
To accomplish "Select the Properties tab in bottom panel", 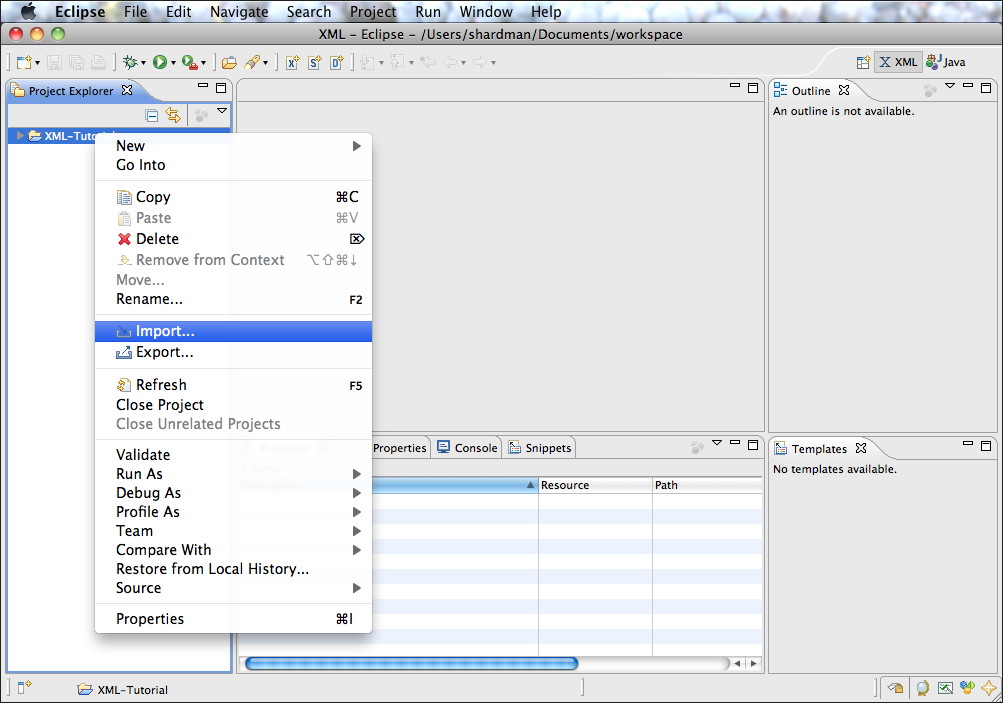I will pyautogui.click(x=399, y=448).
